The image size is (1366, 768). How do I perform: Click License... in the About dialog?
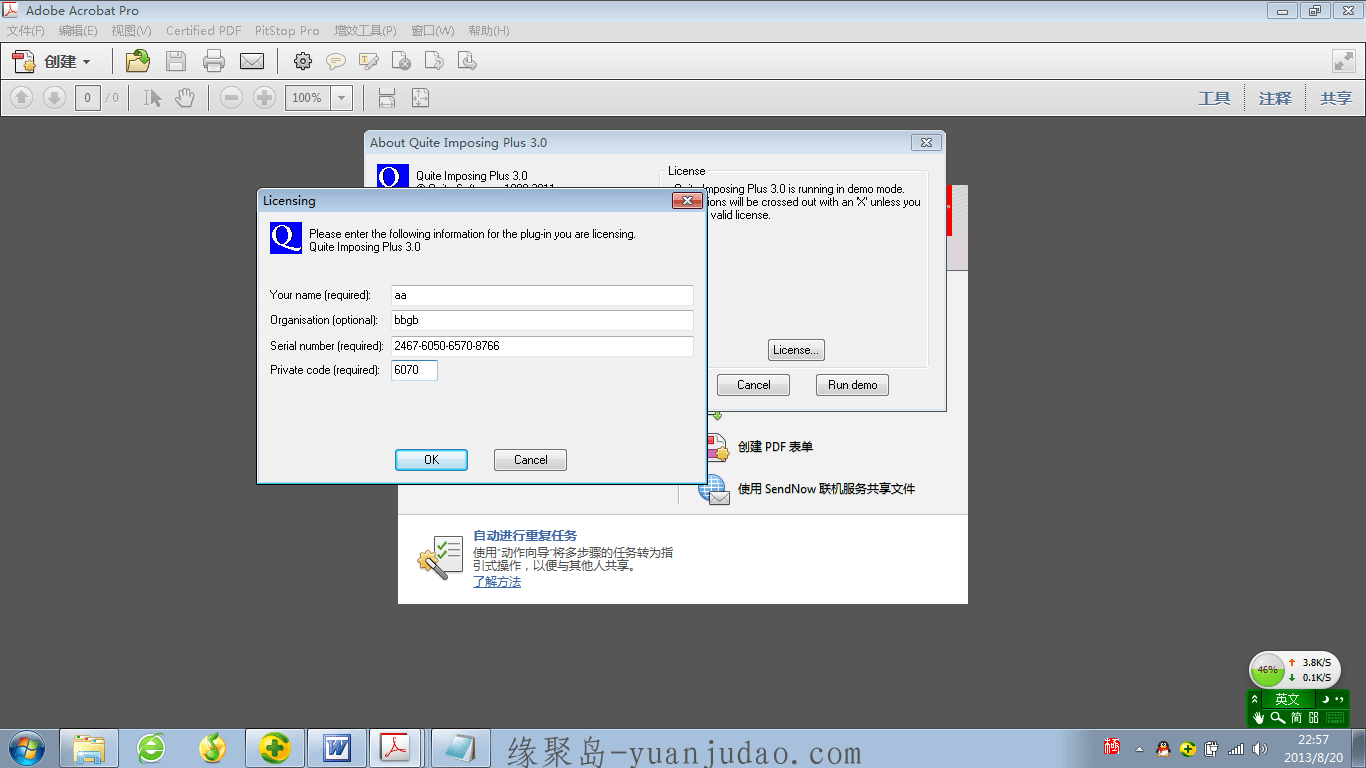(x=796, y=350)
